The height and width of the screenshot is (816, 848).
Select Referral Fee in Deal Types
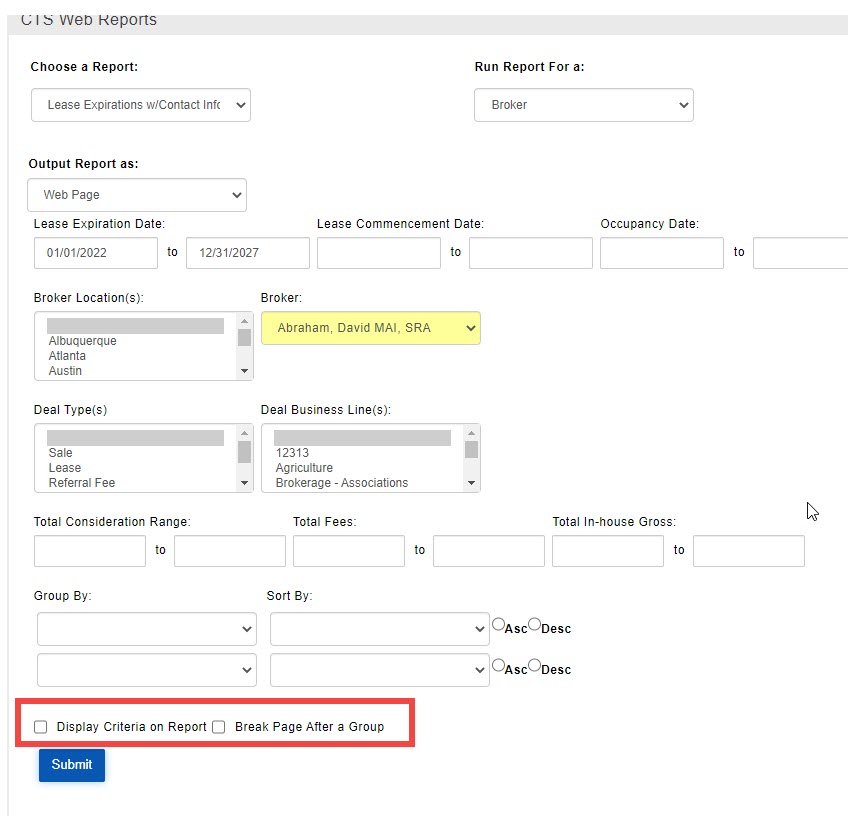pos(82,483)
